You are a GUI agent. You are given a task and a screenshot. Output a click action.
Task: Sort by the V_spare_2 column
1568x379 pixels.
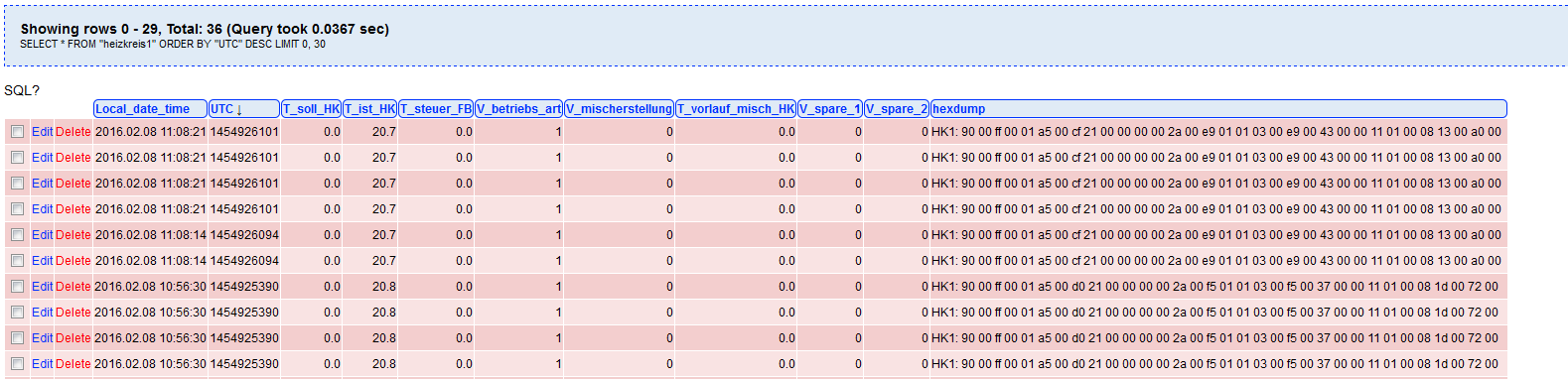click(897, 109)
